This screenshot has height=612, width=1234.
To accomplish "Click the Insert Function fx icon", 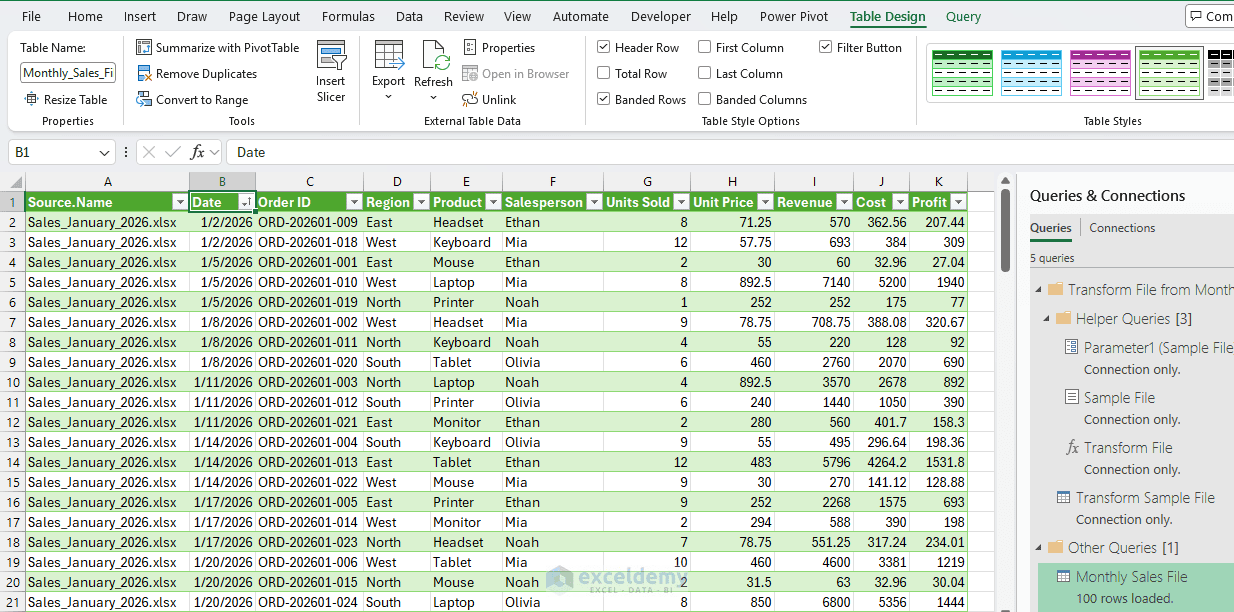I will click(198, 152).
